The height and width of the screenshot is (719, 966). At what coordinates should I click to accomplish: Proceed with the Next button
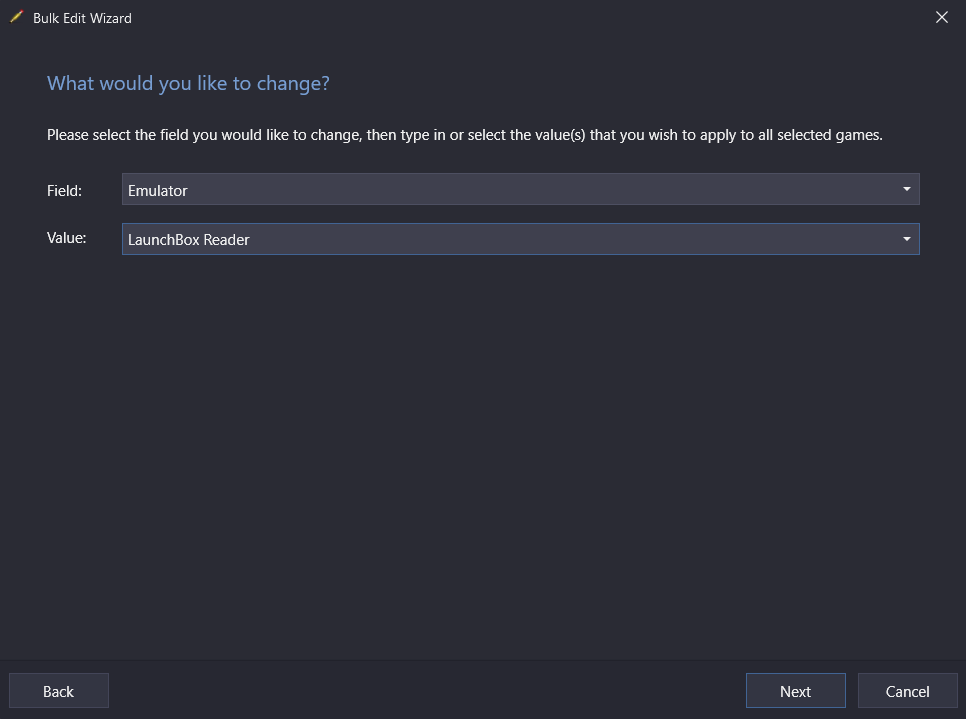(x=795, y=691)
